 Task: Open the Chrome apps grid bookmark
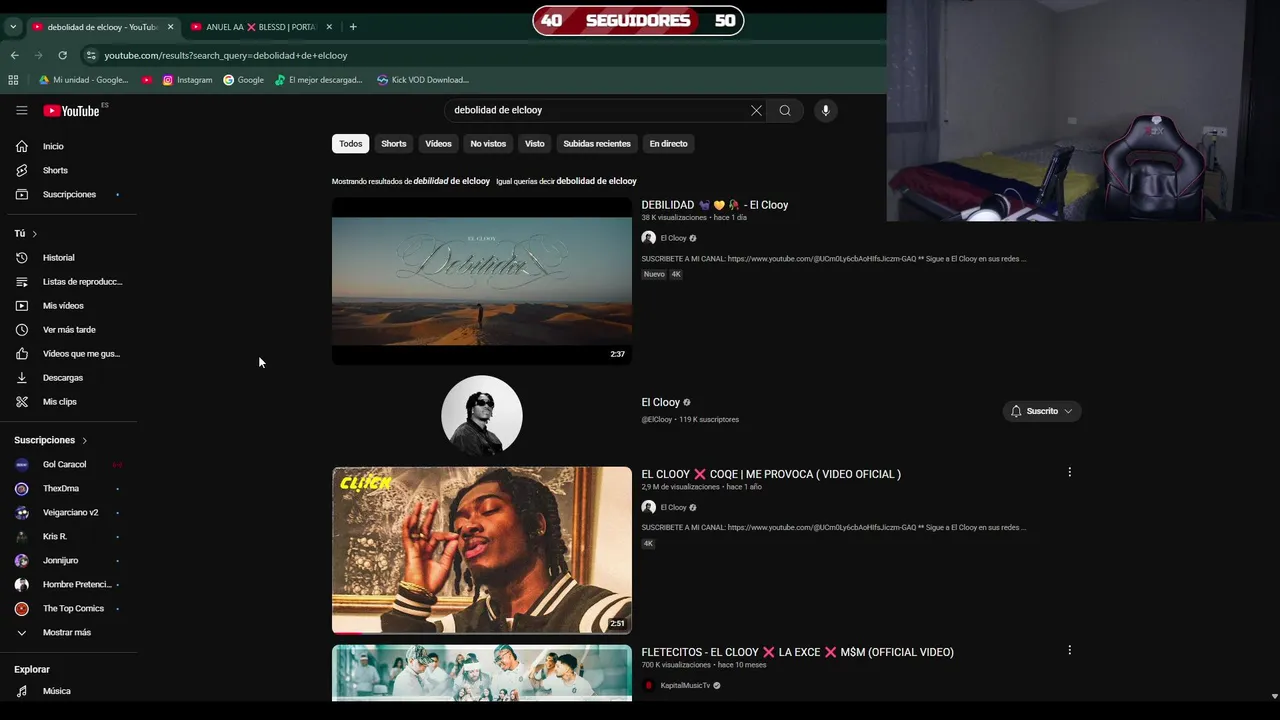[x=13, y=80]
